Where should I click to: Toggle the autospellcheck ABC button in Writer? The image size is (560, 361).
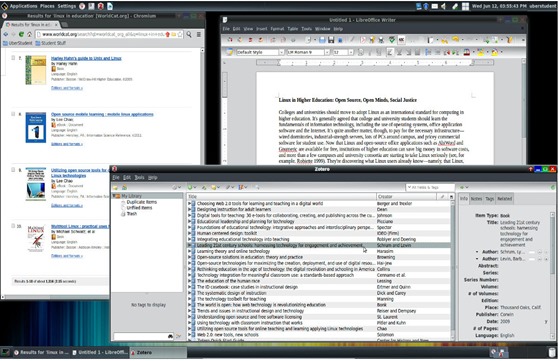[x=401, y=40]
